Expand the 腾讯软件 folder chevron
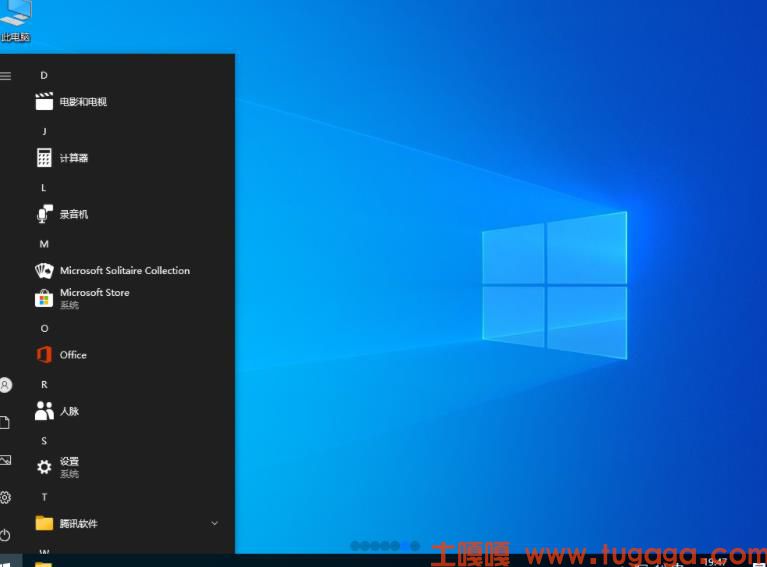 (214, 523)
